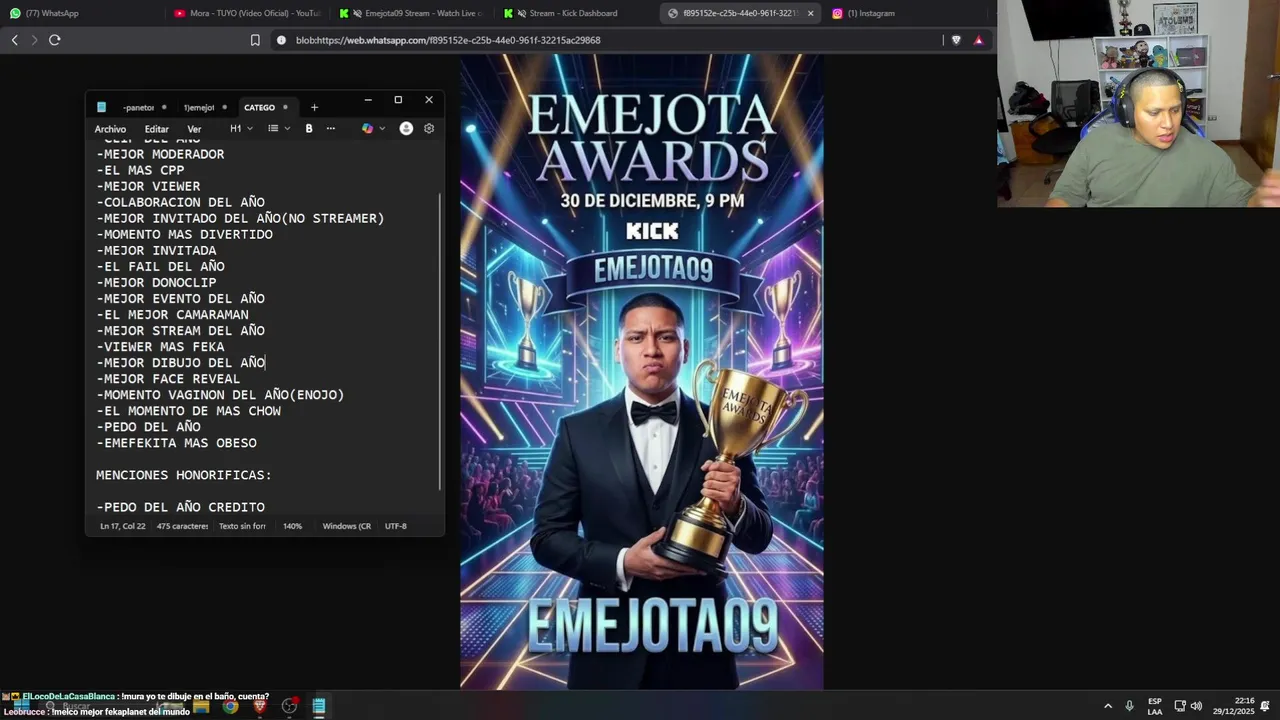This screenshot has height=720, width=1280.
Task: Click '-MEJOR INVITADO DEL AÑO(NO STREAMER)' line
Action: (240, 218)
